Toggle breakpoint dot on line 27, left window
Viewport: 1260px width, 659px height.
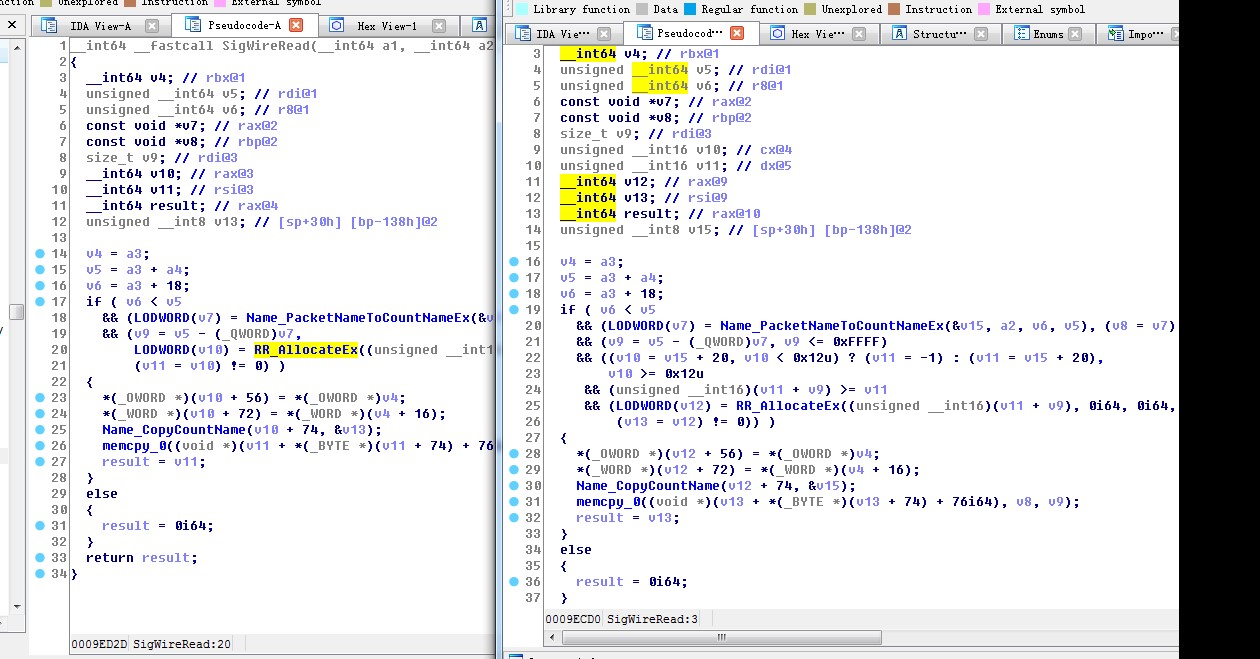tap(40, 462)
